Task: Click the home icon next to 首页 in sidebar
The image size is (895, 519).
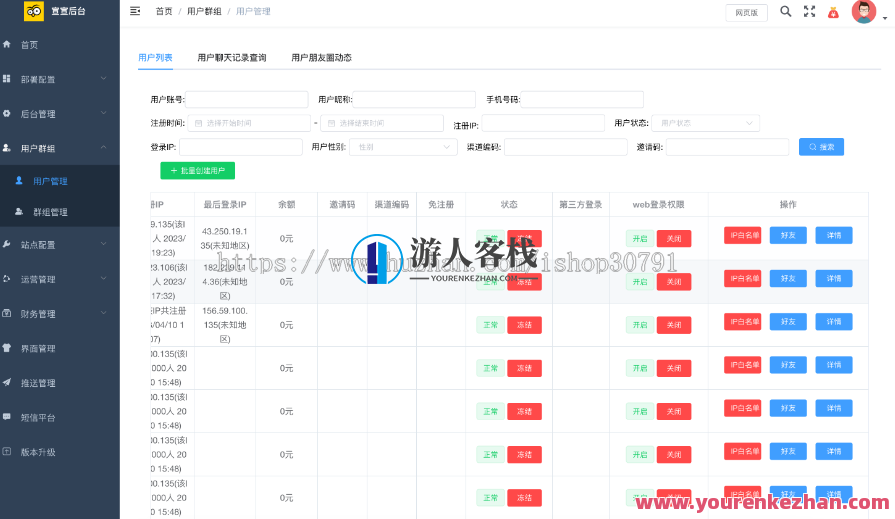Action: click(x=7, y=44)
